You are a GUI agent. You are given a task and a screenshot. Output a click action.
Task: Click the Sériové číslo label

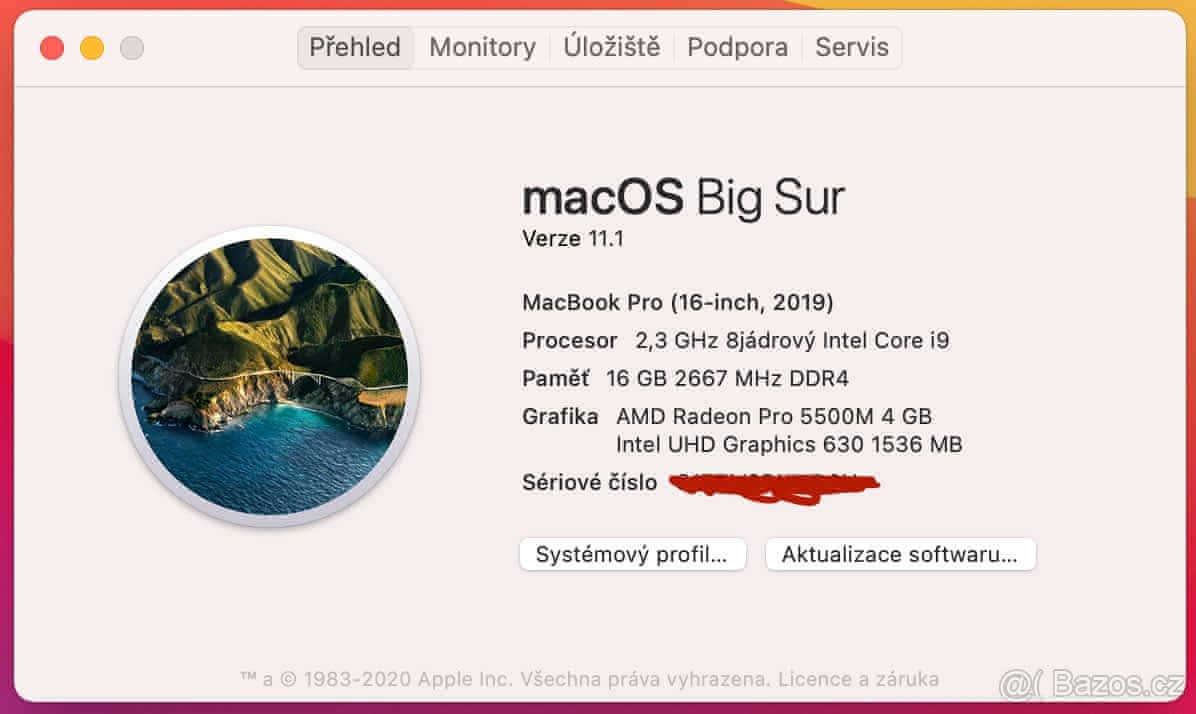590,483
